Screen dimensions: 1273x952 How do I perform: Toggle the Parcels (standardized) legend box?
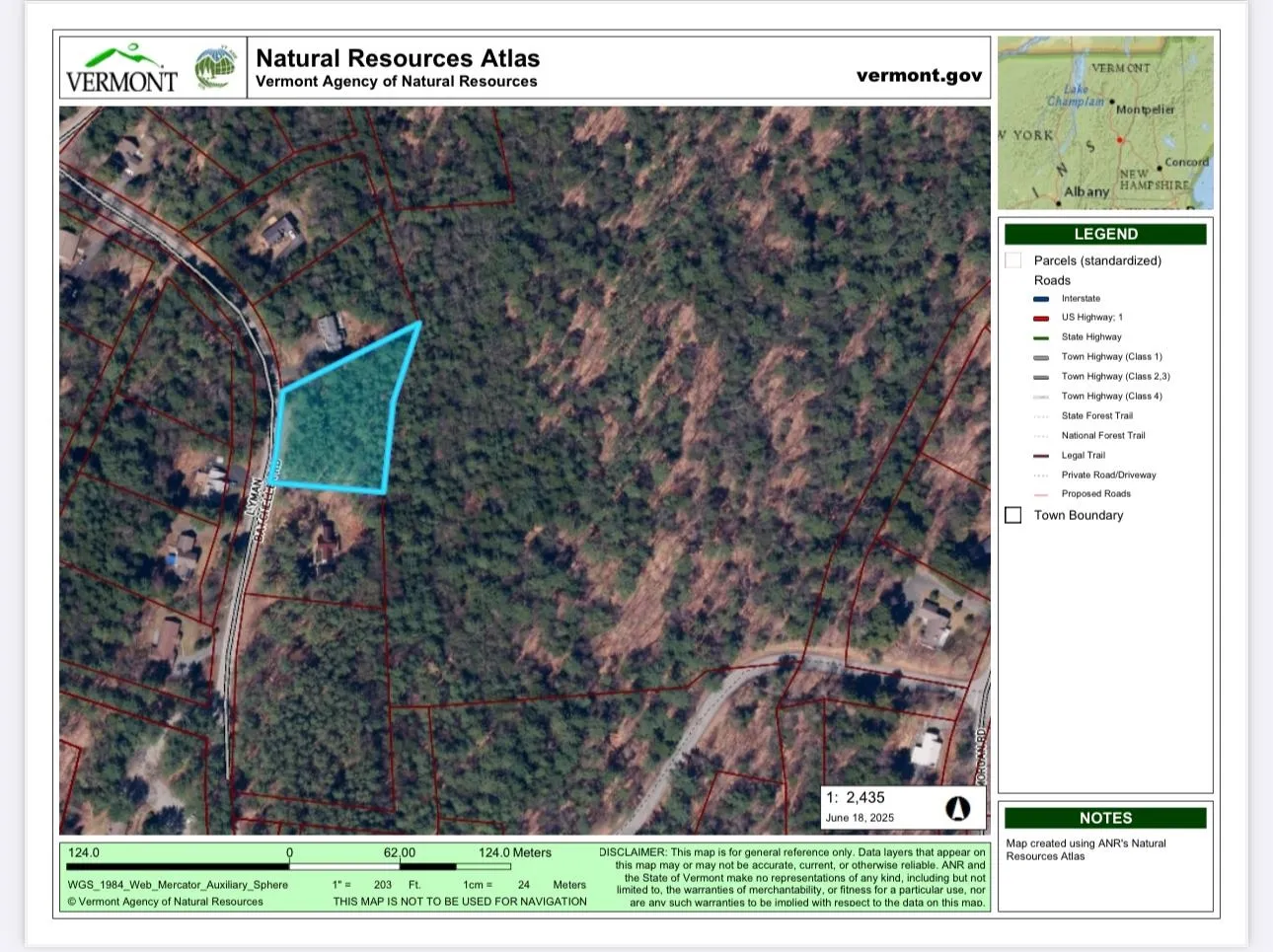(x=1013, y=260)
